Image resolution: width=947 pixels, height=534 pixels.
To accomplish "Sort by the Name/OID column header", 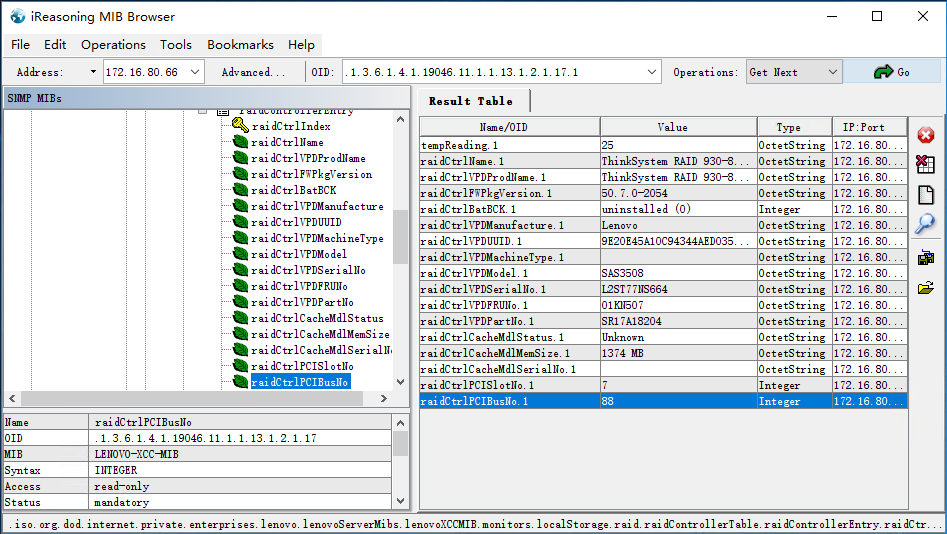I will point(510,127).
